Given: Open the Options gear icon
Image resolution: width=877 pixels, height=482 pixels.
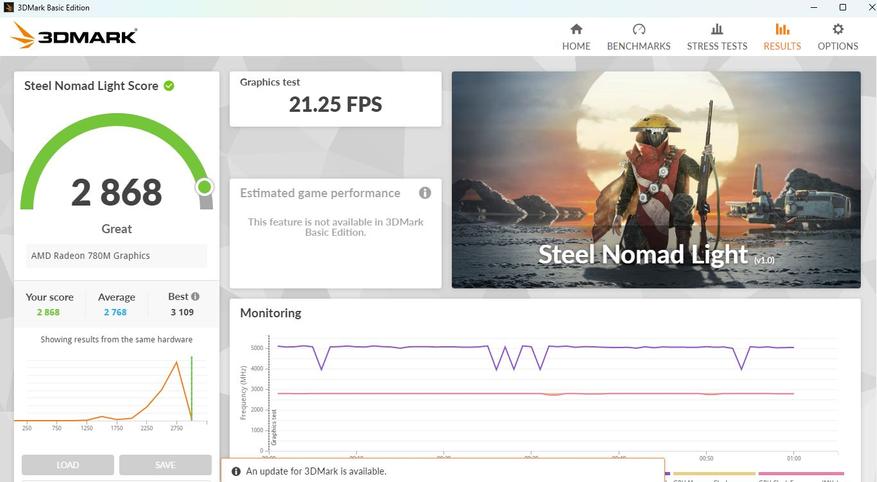Looking at the screenshot, I should [837, 29].
